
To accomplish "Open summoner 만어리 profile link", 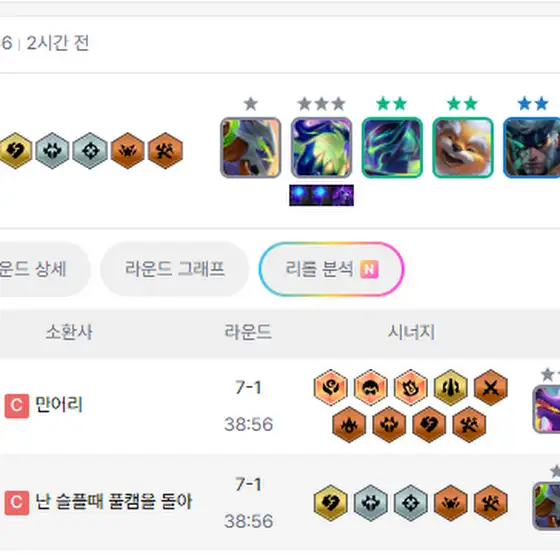I will pos(59,405).
